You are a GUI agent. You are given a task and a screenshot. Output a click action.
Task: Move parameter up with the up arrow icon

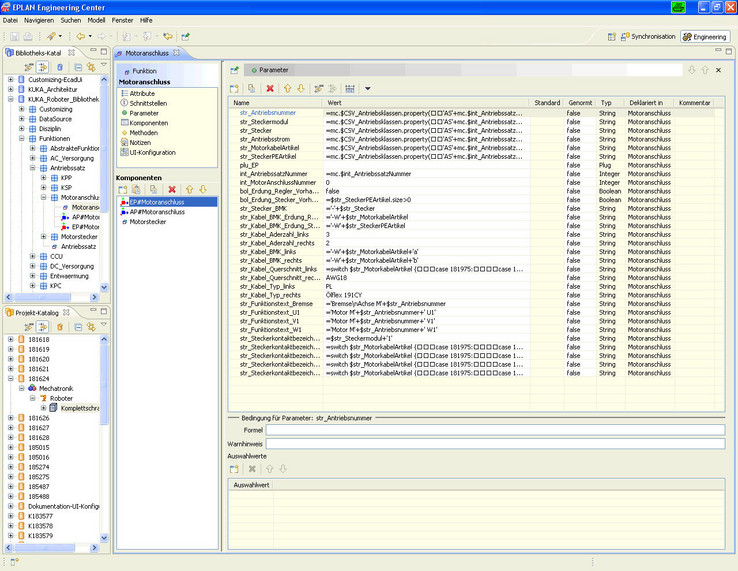(x=287, y=89)
